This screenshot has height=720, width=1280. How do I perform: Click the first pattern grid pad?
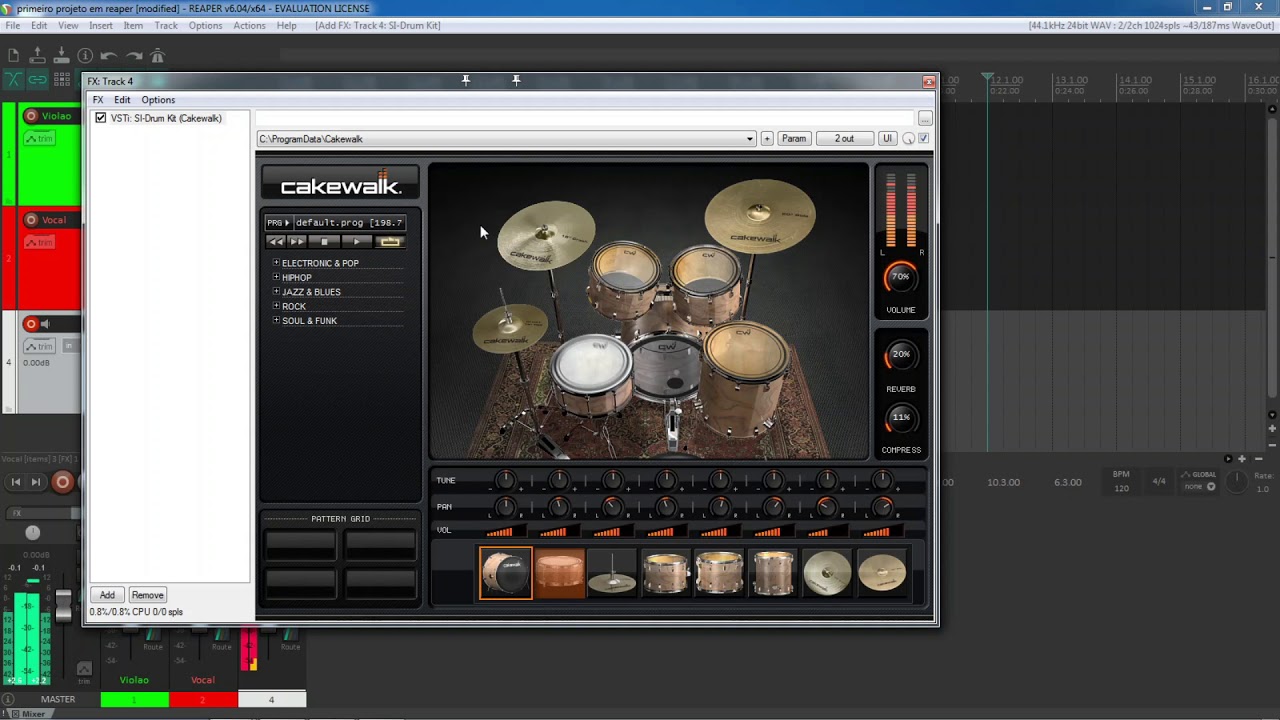(301, 545)
